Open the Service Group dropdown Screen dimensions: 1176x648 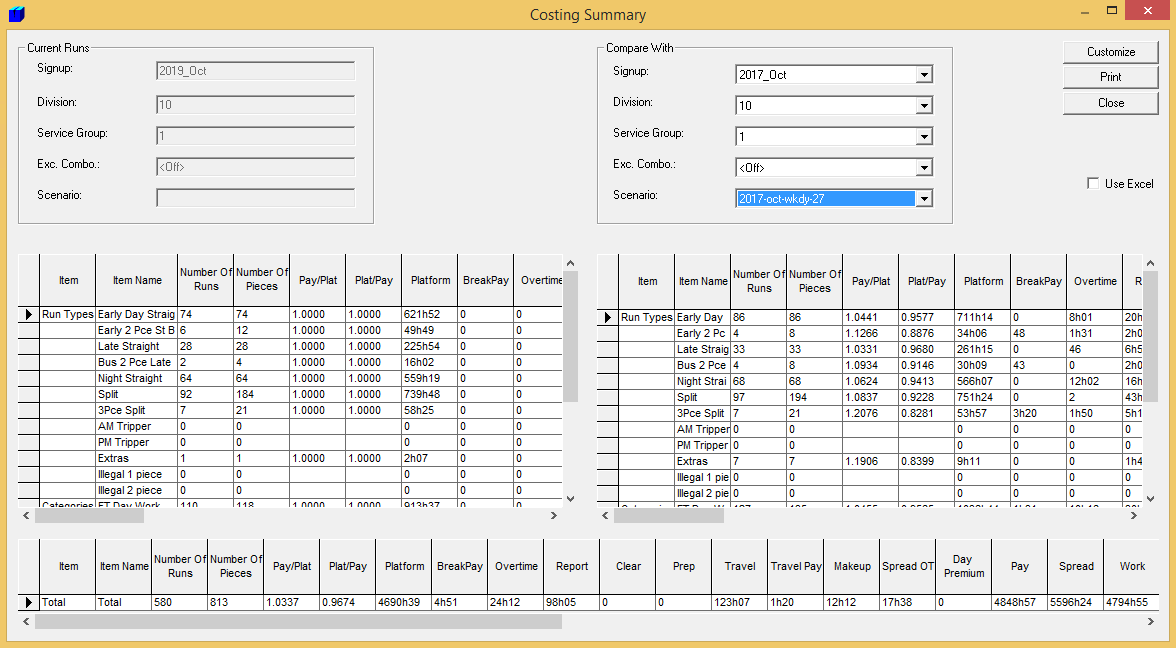(925, 136)
